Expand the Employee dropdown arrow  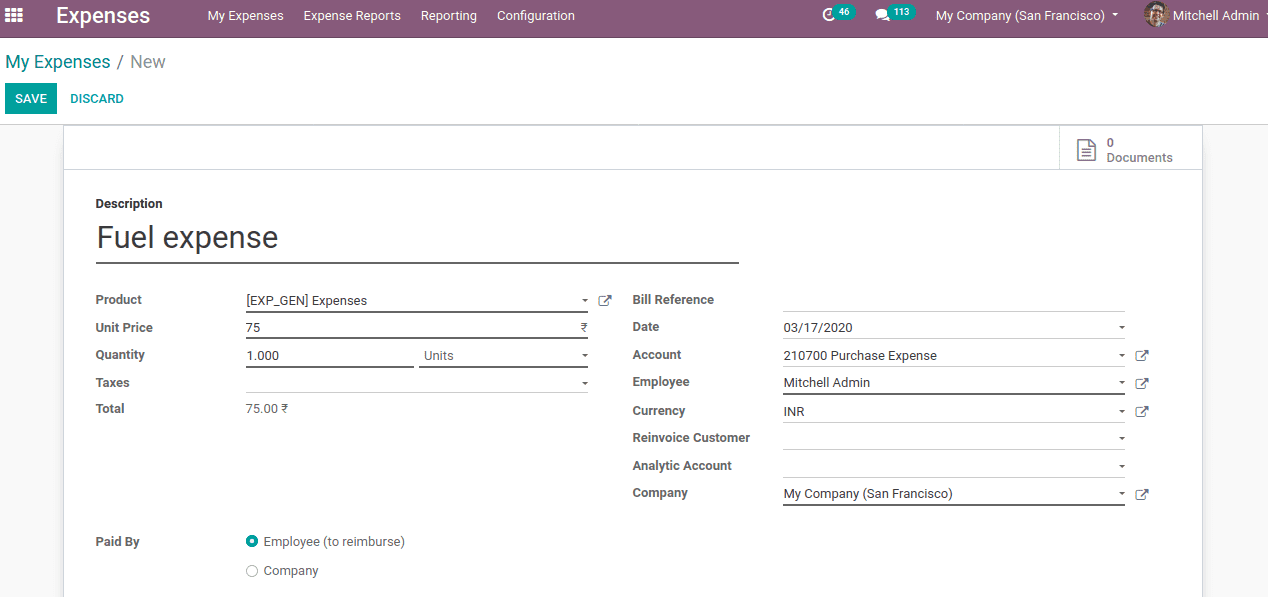pos(1121,383)
